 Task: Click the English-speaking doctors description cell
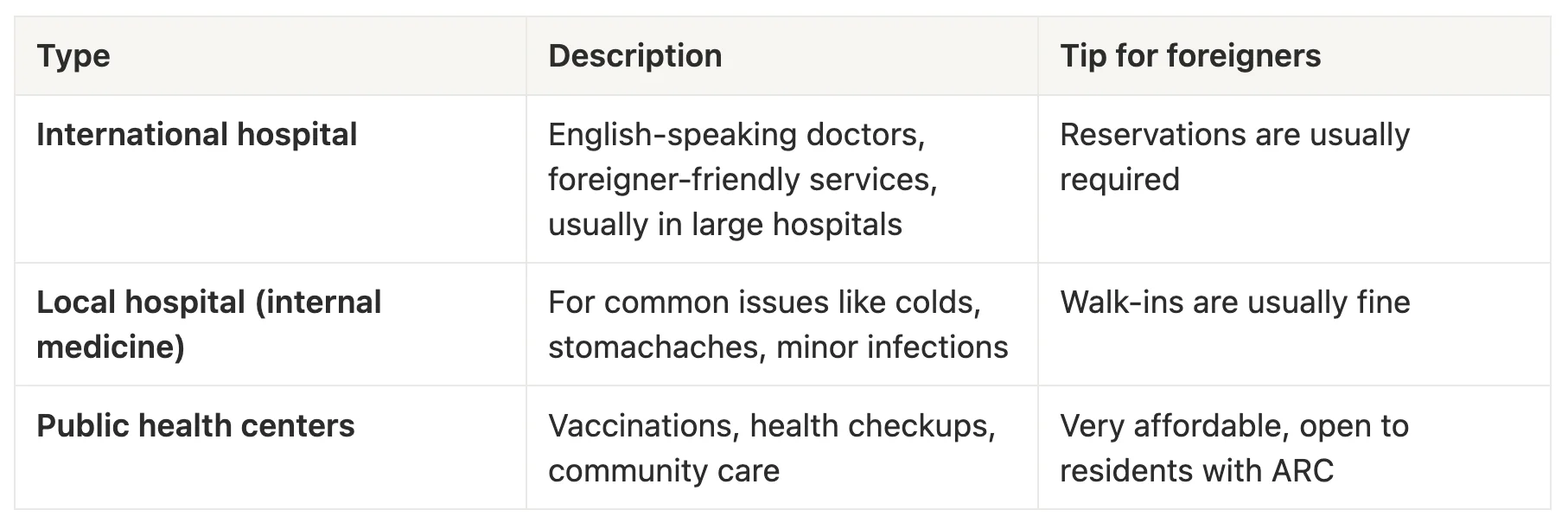pos(736,135)
